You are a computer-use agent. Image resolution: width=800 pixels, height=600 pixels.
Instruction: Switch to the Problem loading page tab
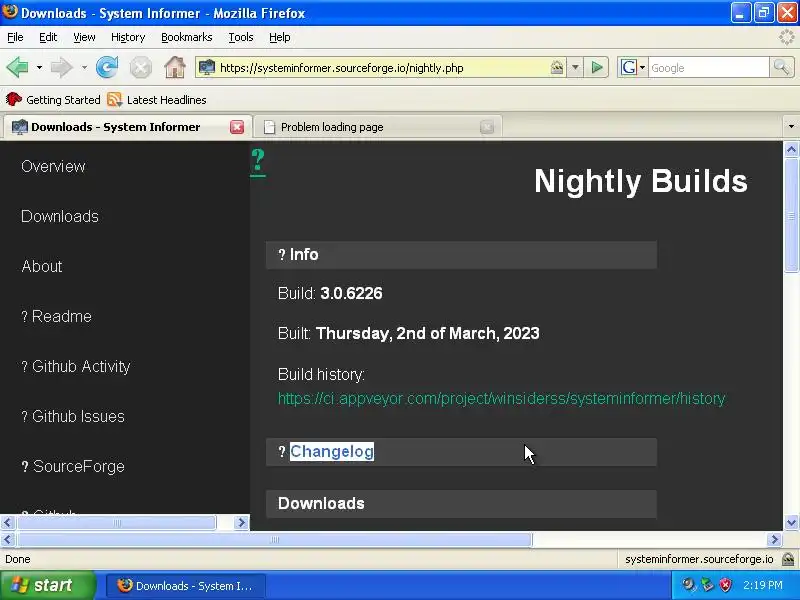pos(378,127)
